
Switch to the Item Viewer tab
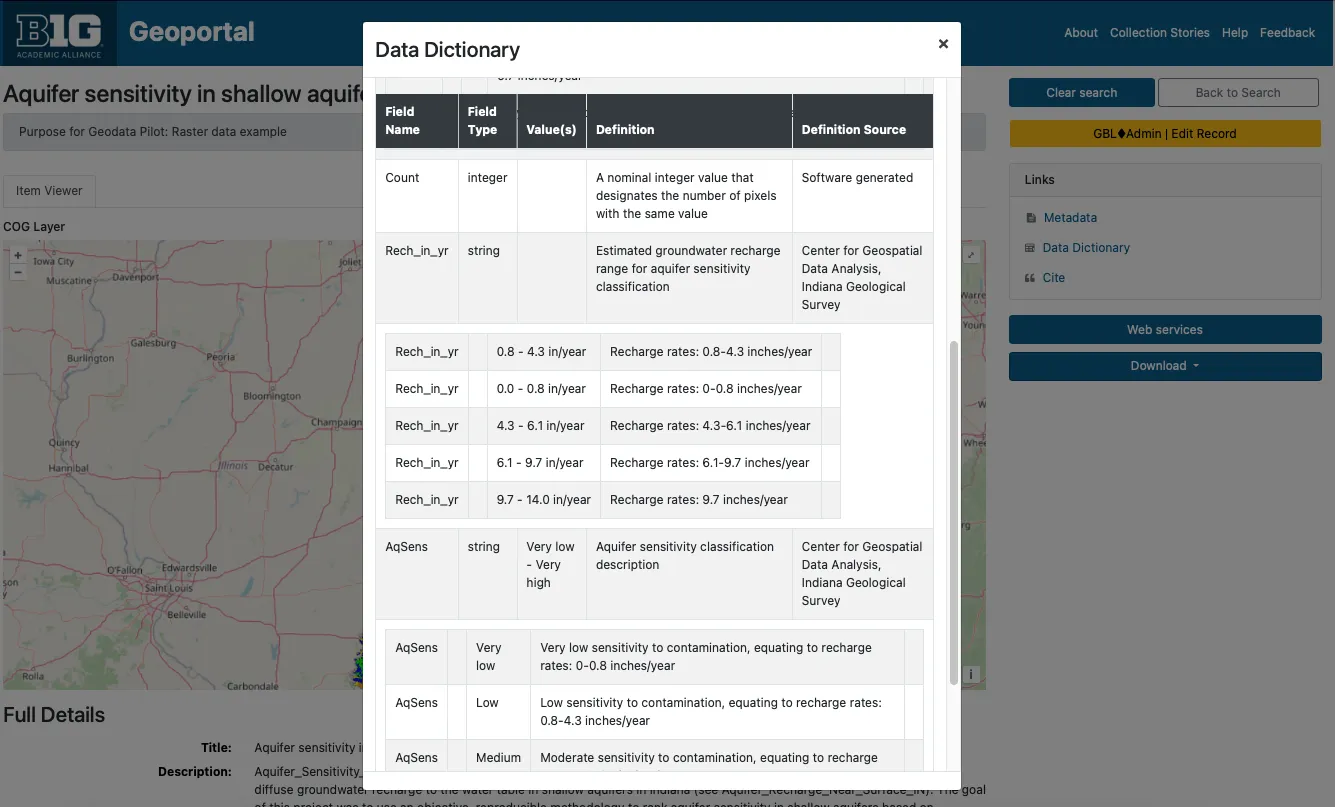(x=49, y=191)
